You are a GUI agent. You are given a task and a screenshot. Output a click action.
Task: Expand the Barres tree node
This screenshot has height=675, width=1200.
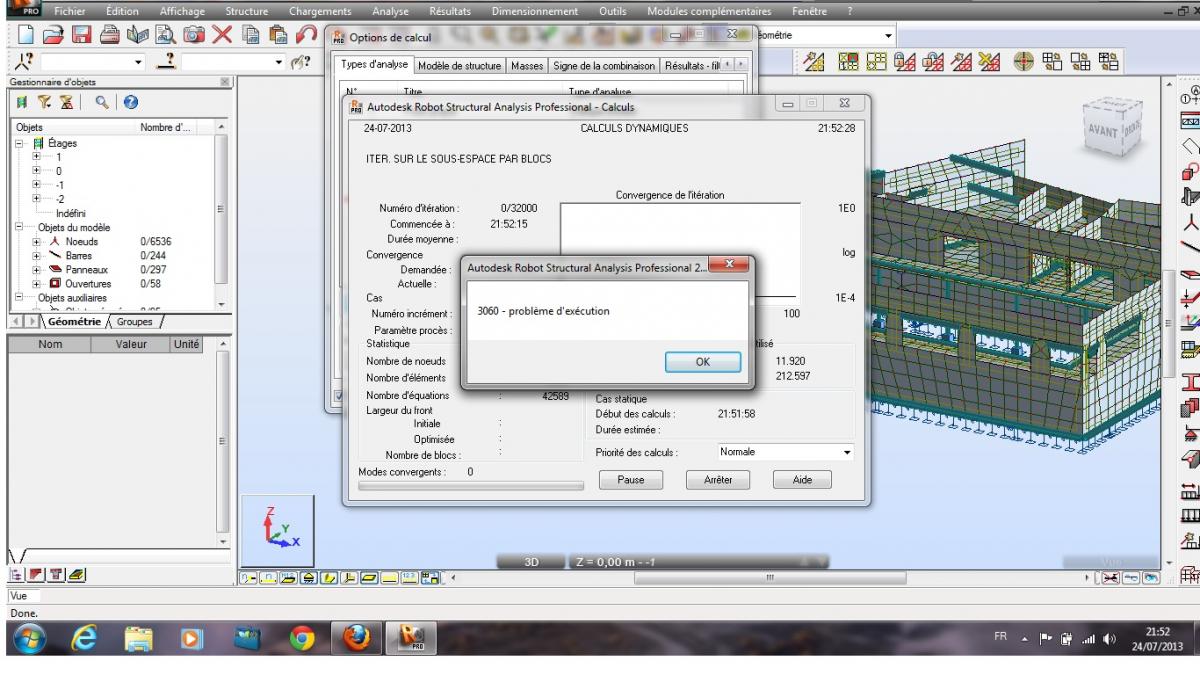coord(37,255)
